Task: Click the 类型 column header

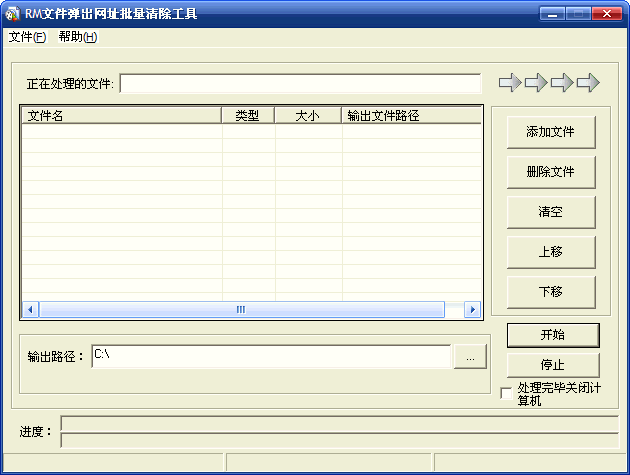Action: [x=248, y=116]
